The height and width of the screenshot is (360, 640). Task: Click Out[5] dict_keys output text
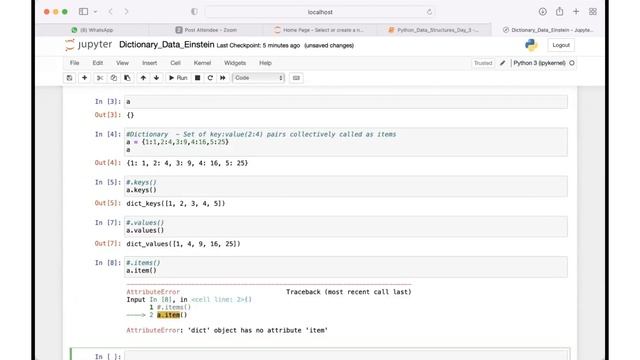tap(176, 203)
